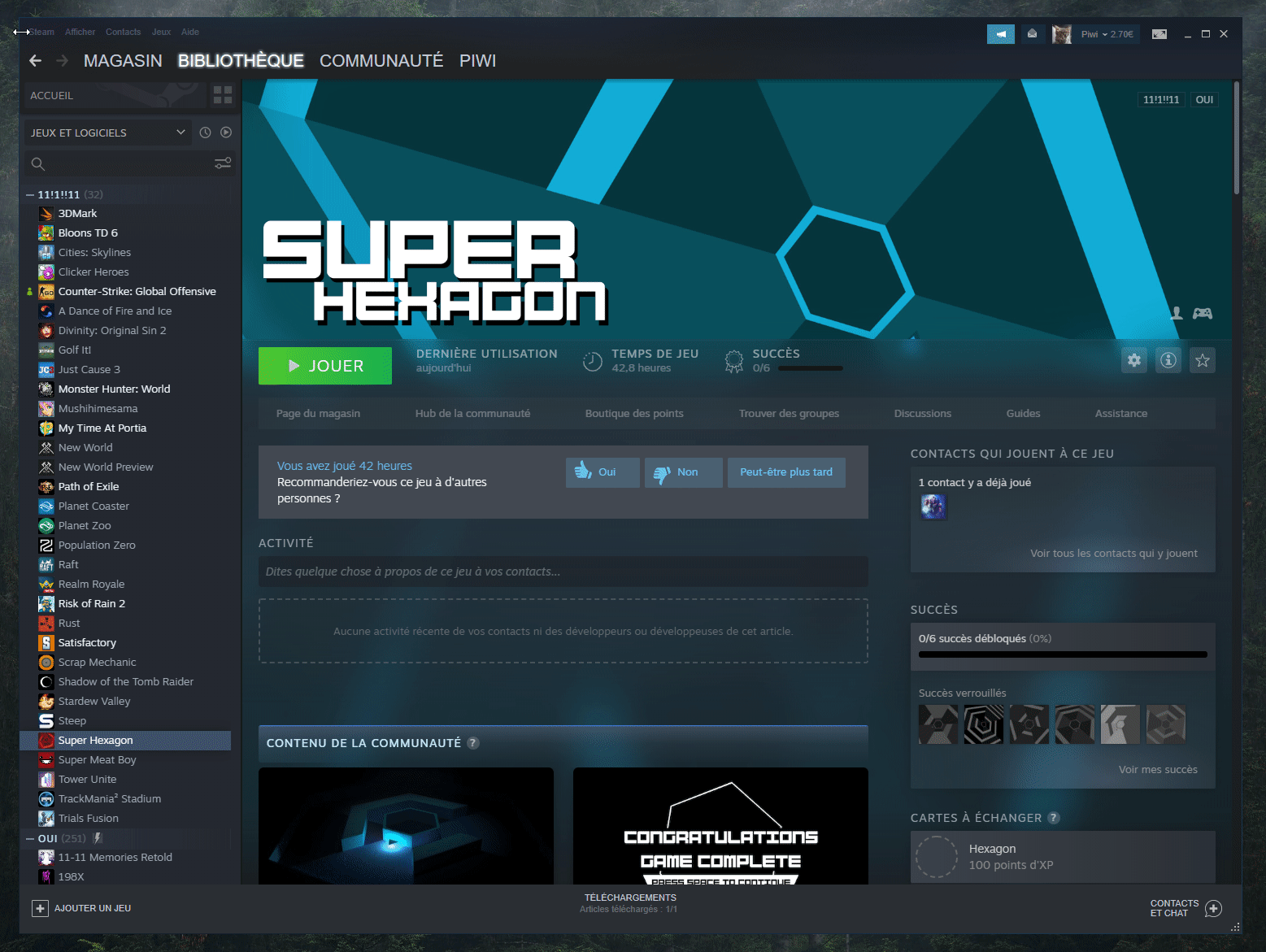Screen dimensions: 1266x952
Task: Click Voir tous les contacts qui y jouent
Action: [x=1114, y=554]
